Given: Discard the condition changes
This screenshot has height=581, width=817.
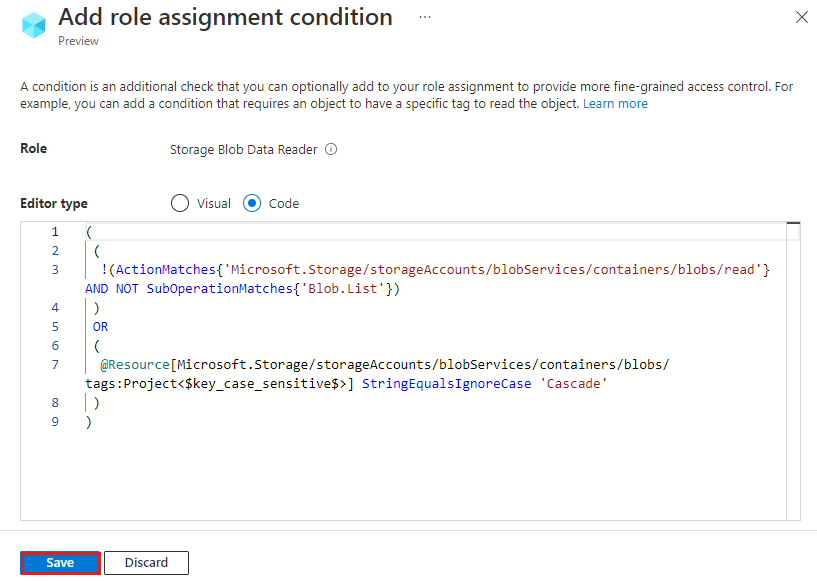Looking at the screenshot, I should (x=146, y=562).
